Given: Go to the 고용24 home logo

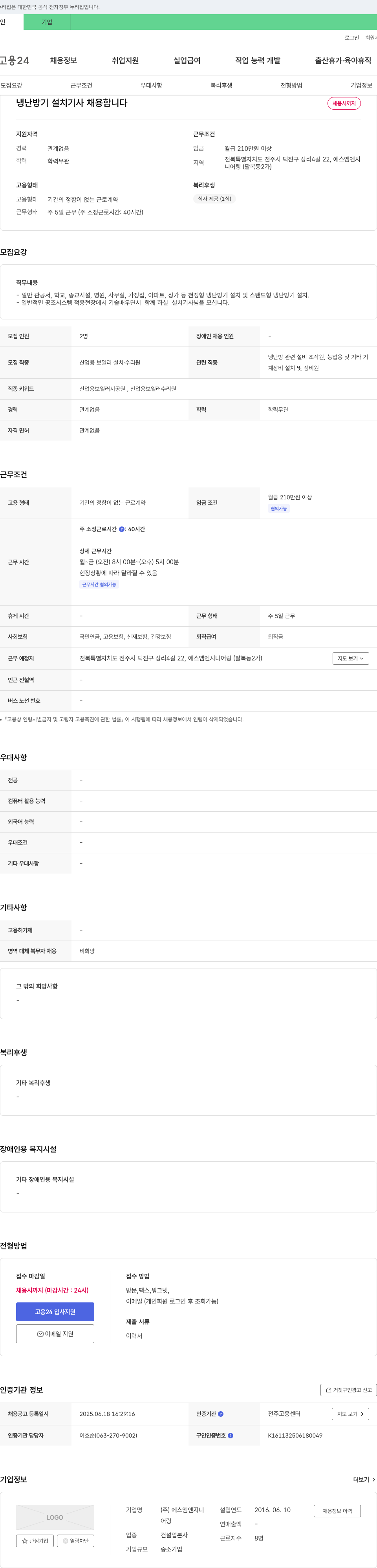Looking at the screenshot, I should click(x=14, y=60).
